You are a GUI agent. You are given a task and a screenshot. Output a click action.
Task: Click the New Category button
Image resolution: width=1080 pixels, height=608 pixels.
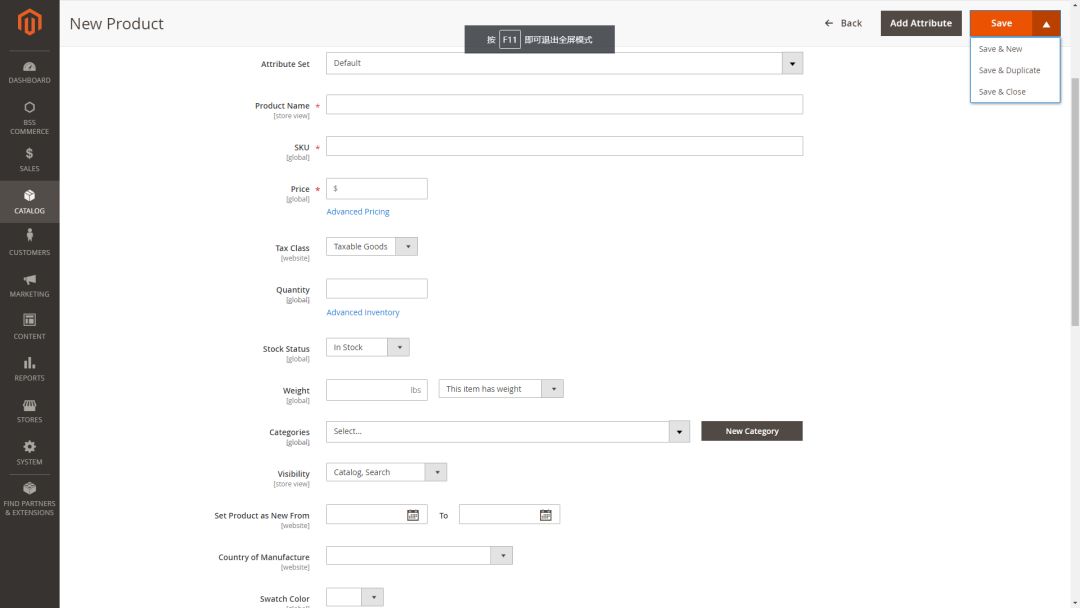752,431
